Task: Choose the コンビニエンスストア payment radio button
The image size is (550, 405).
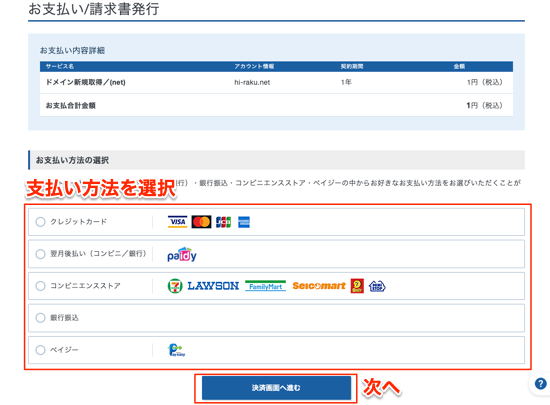Action: (x=41, y=286)
